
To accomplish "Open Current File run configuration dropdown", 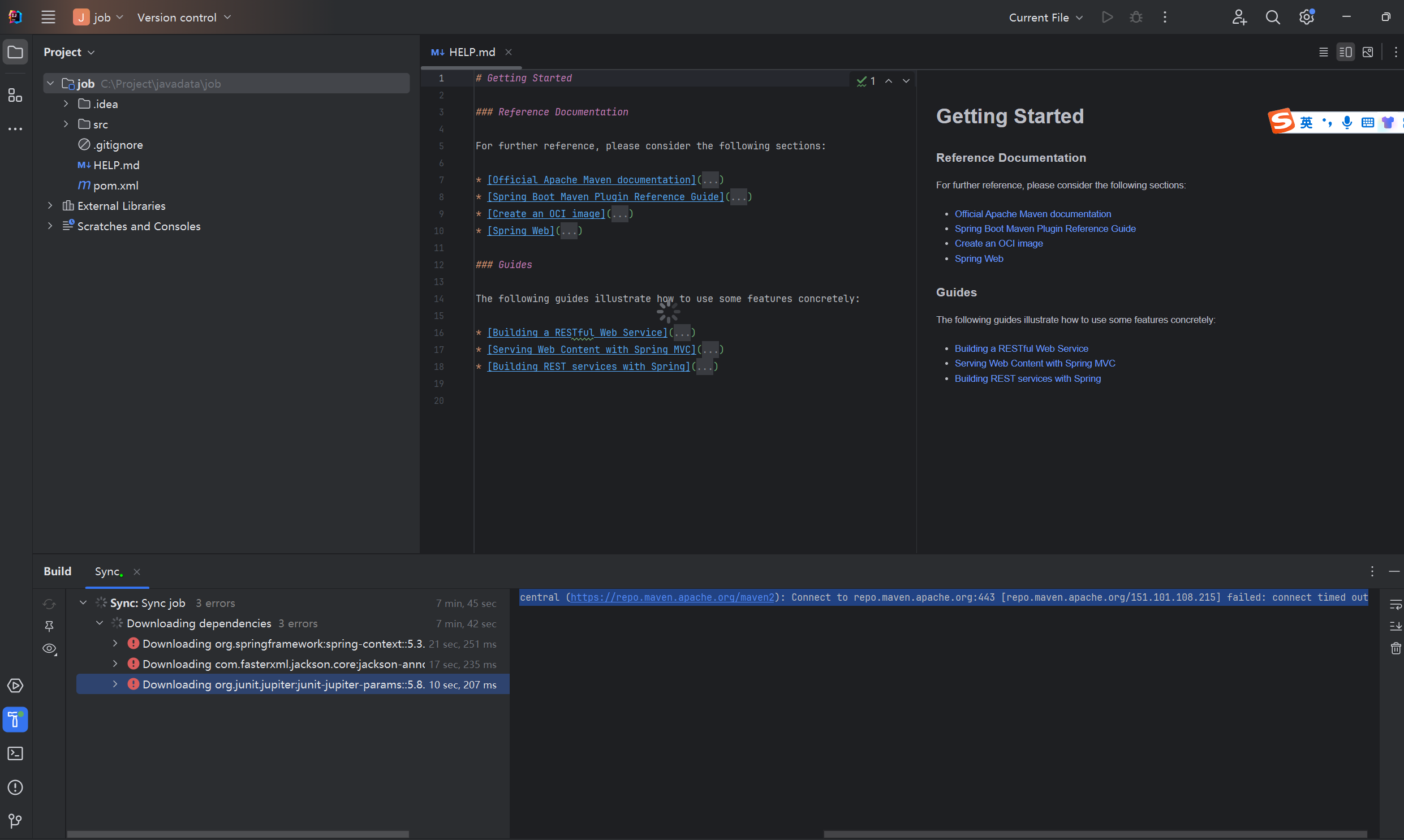I will pyautogui.click(x=1045, y=18).
